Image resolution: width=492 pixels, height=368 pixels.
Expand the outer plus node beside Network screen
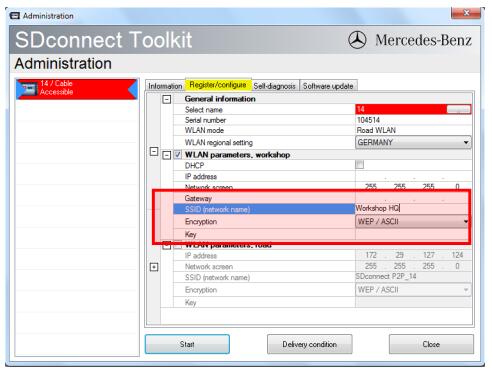point(154,267)
